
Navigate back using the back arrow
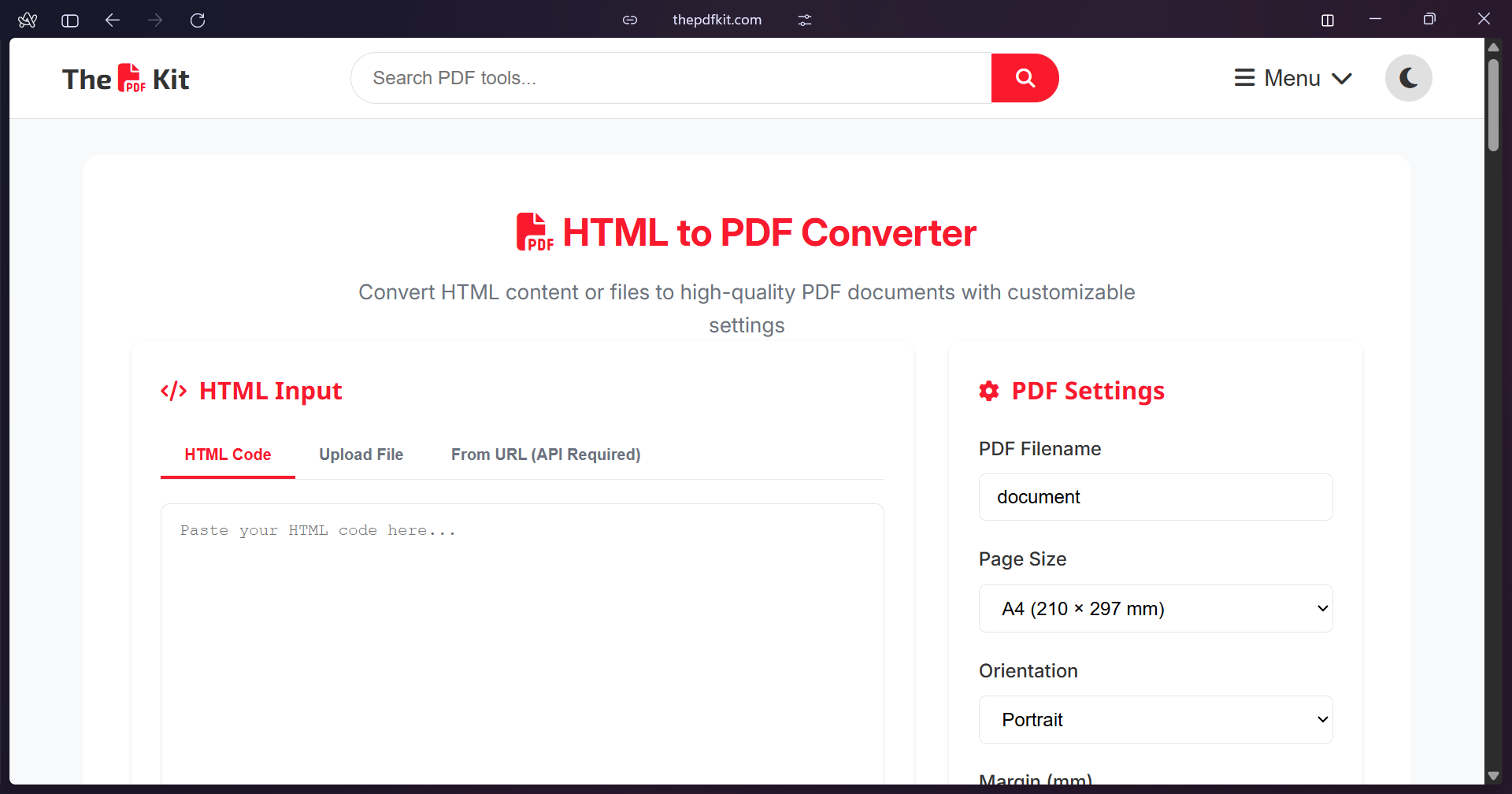point(113,20)
